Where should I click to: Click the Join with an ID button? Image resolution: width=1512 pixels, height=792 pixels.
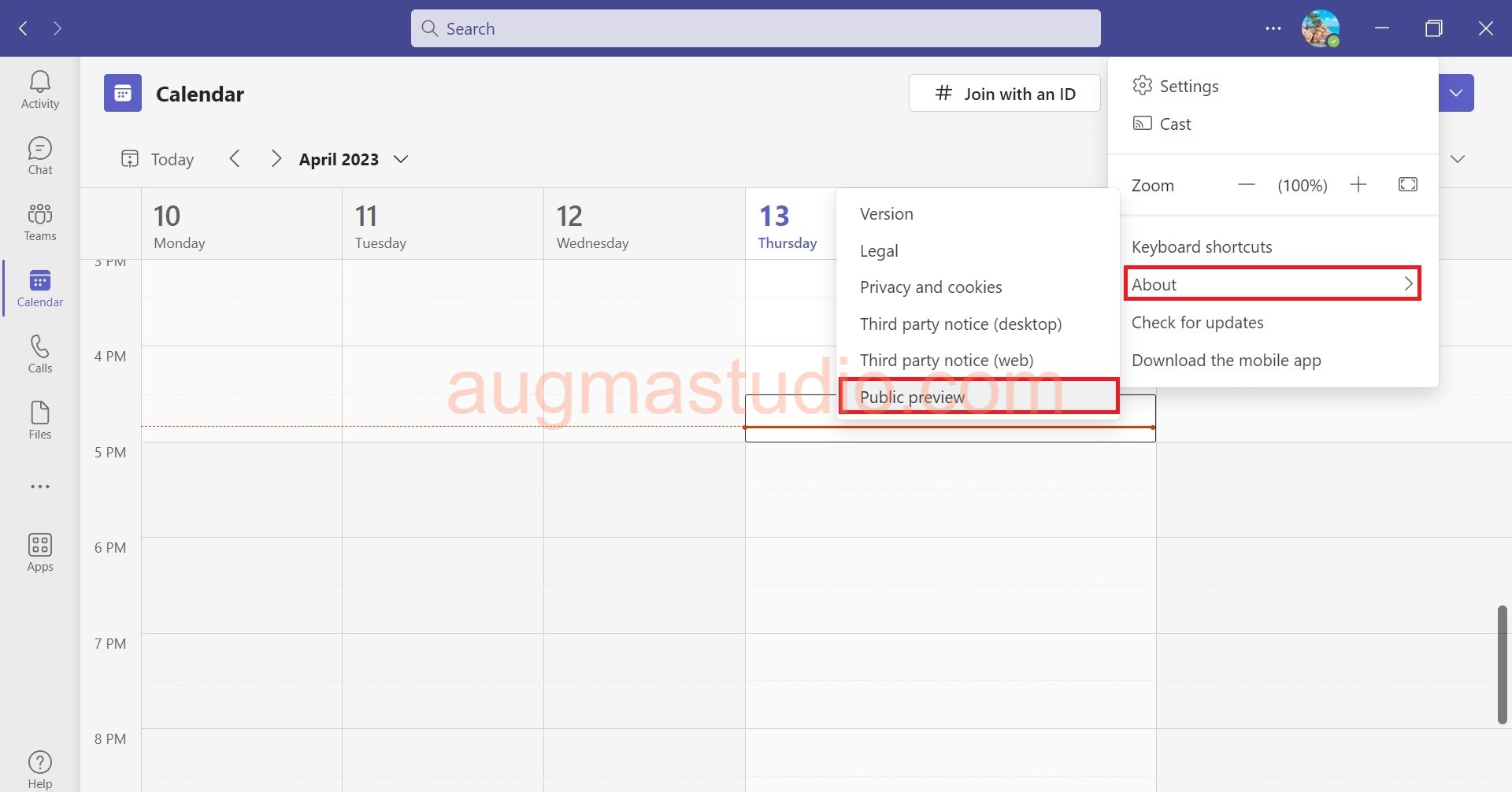(1004, 93)
